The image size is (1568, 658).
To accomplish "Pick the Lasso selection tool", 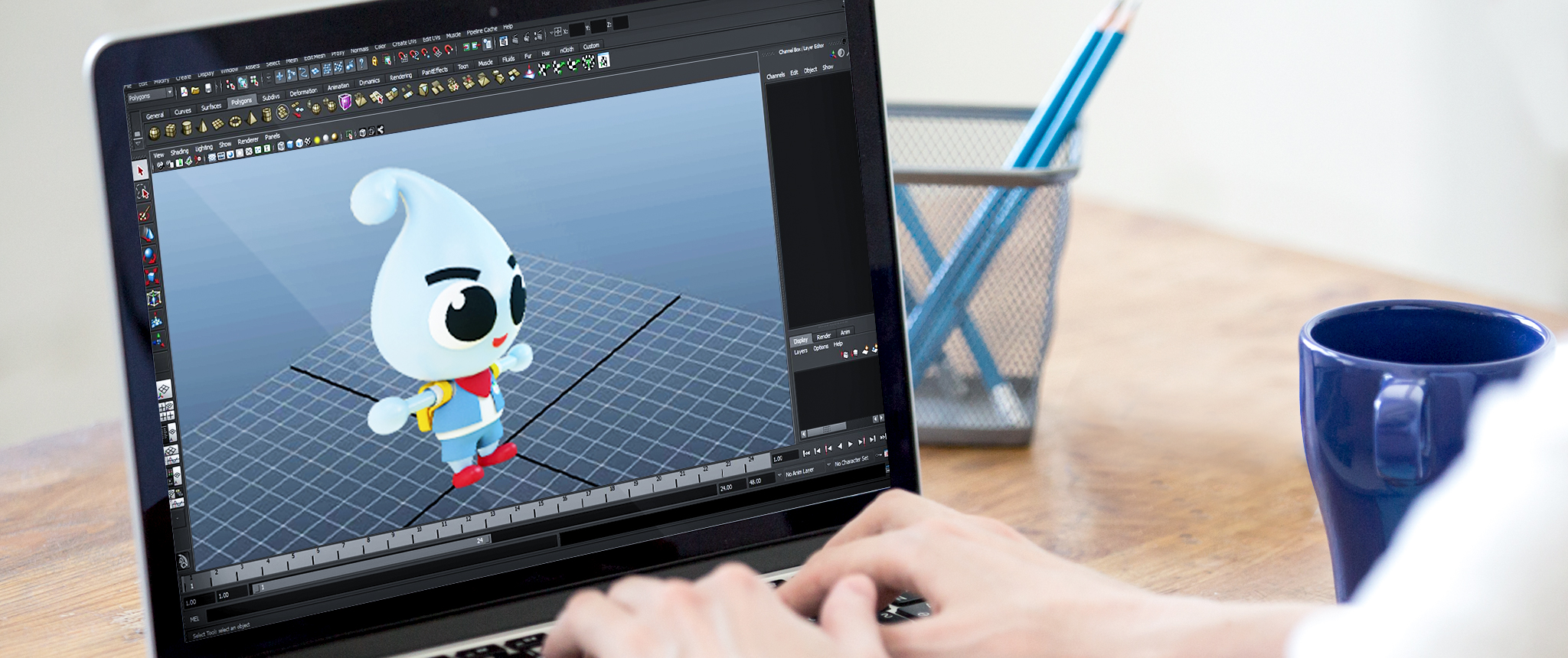I will (142, 191).
